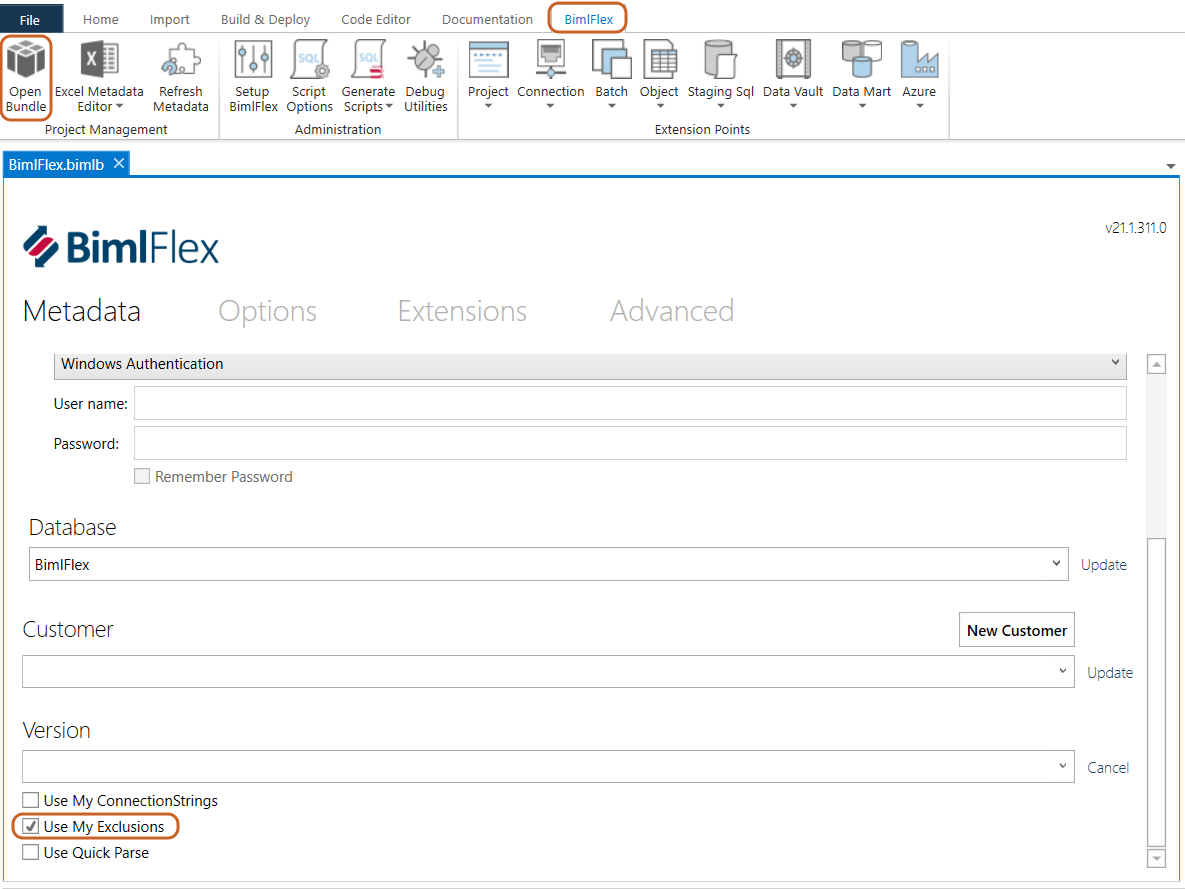The image size is (1185, 889).
Task: Switch to the Advanced section
Action: (x=672, y=311)
